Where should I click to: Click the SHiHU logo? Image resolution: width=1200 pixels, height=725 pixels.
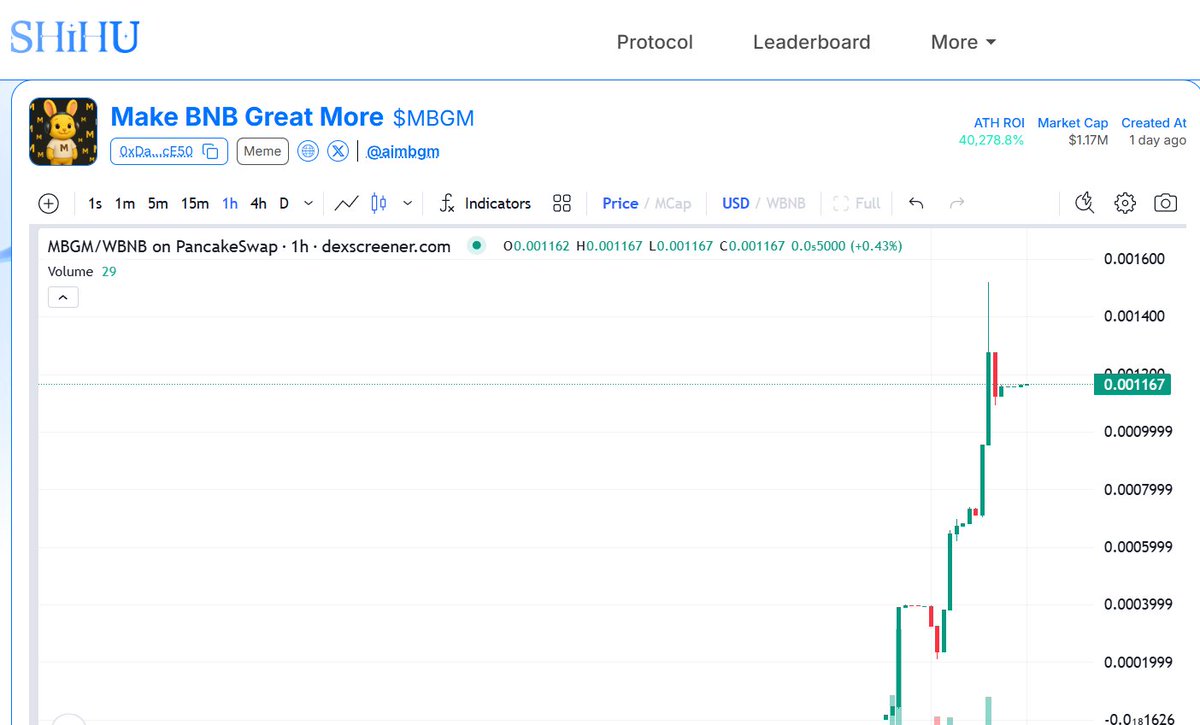[x=75, y=37]
